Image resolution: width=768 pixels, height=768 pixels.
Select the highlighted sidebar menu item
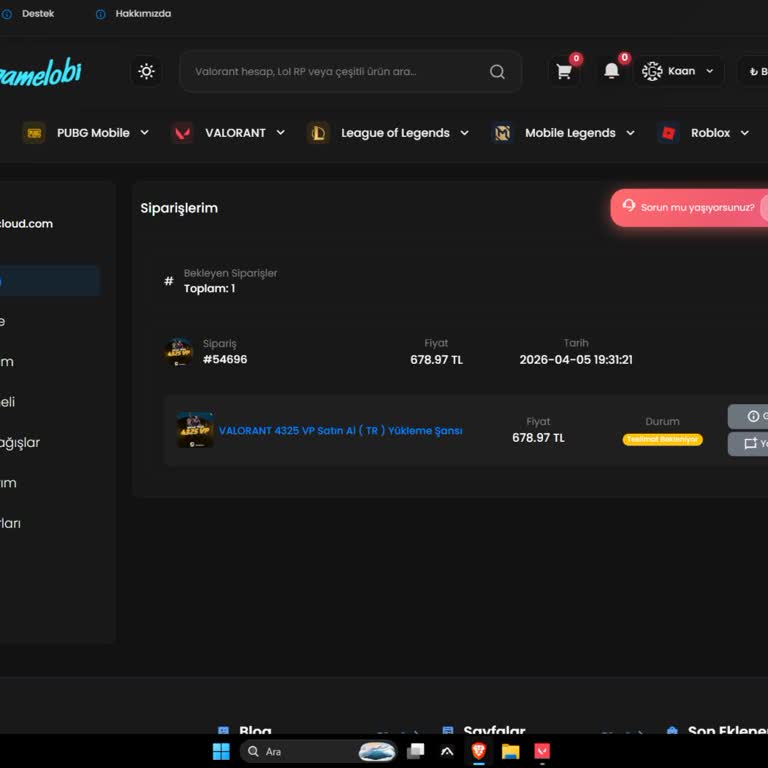pos(50,281)
